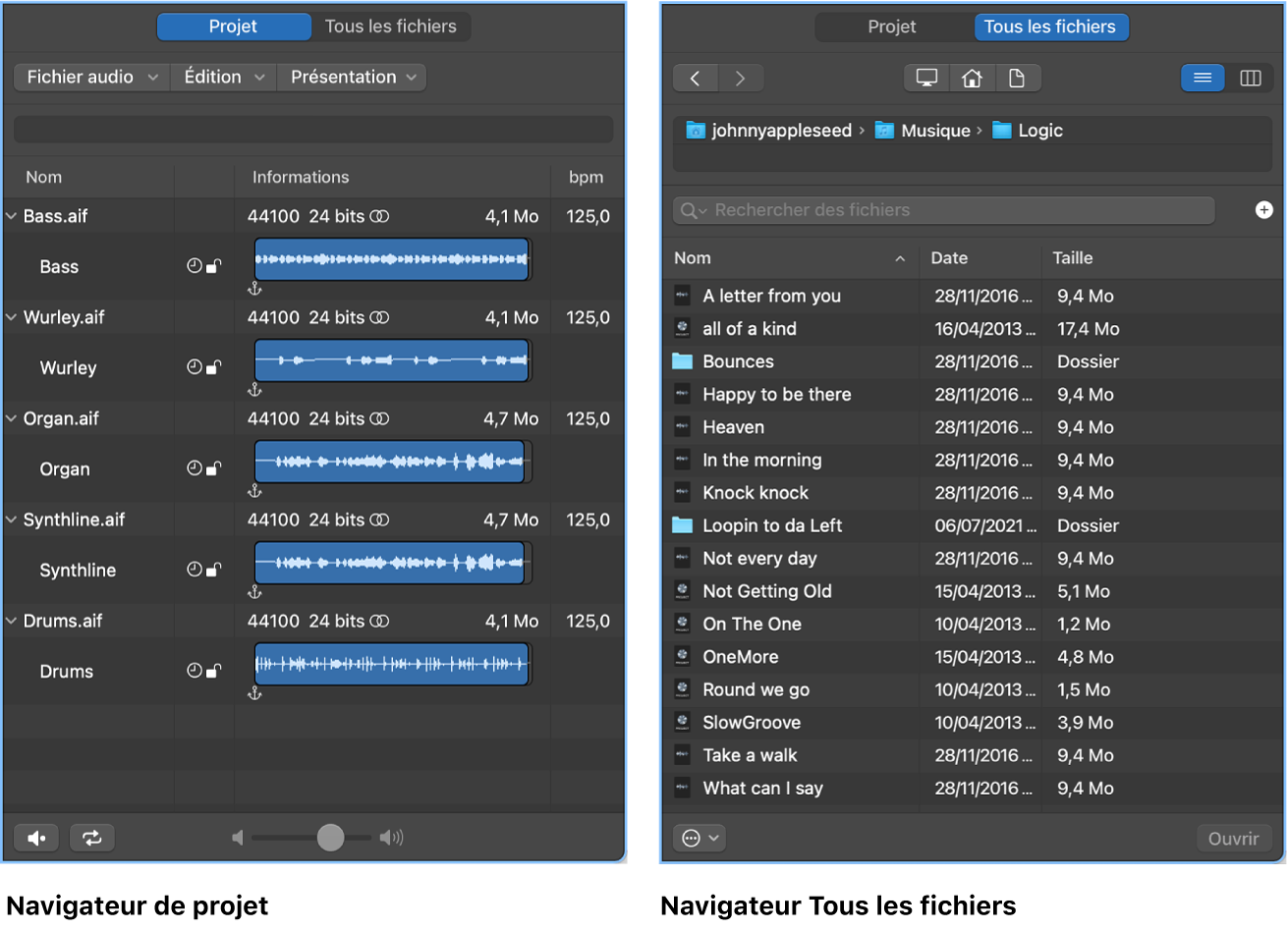Switch to list view in the file browser
Viewport: 1288px width, 930px height.
(x=1203, y=78)
